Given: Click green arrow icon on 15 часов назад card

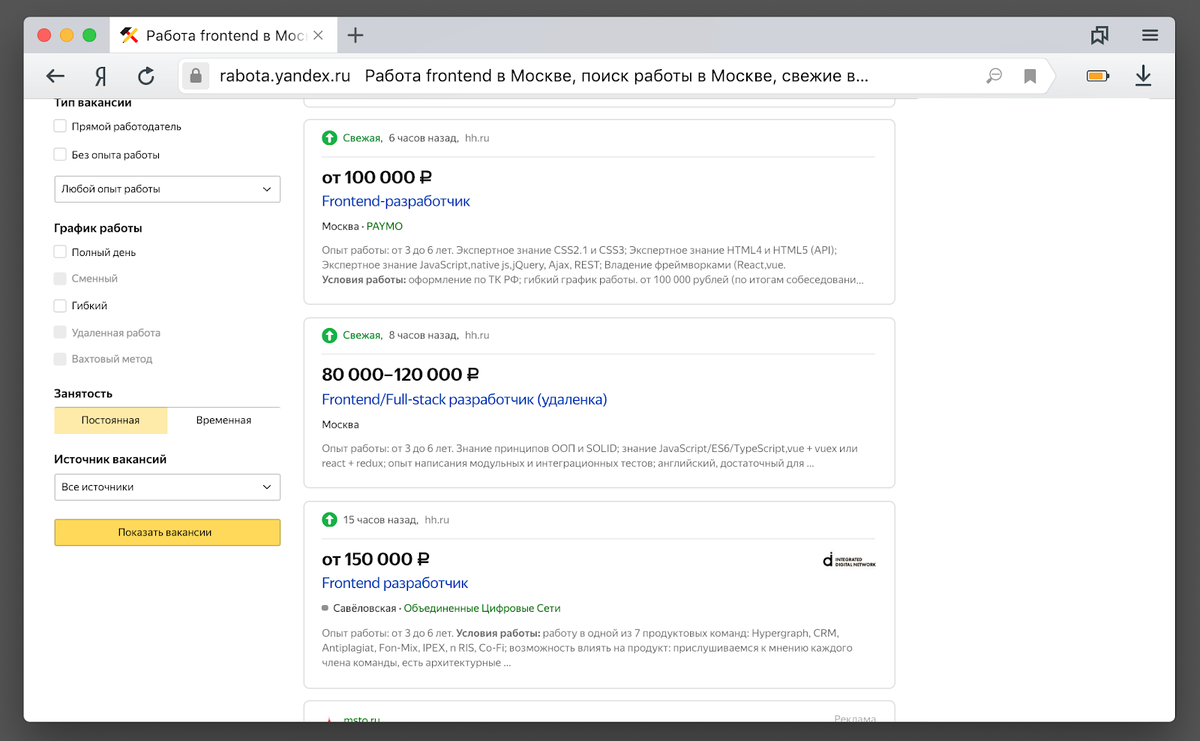Looking at the screenshot, I should click(330, 520).
